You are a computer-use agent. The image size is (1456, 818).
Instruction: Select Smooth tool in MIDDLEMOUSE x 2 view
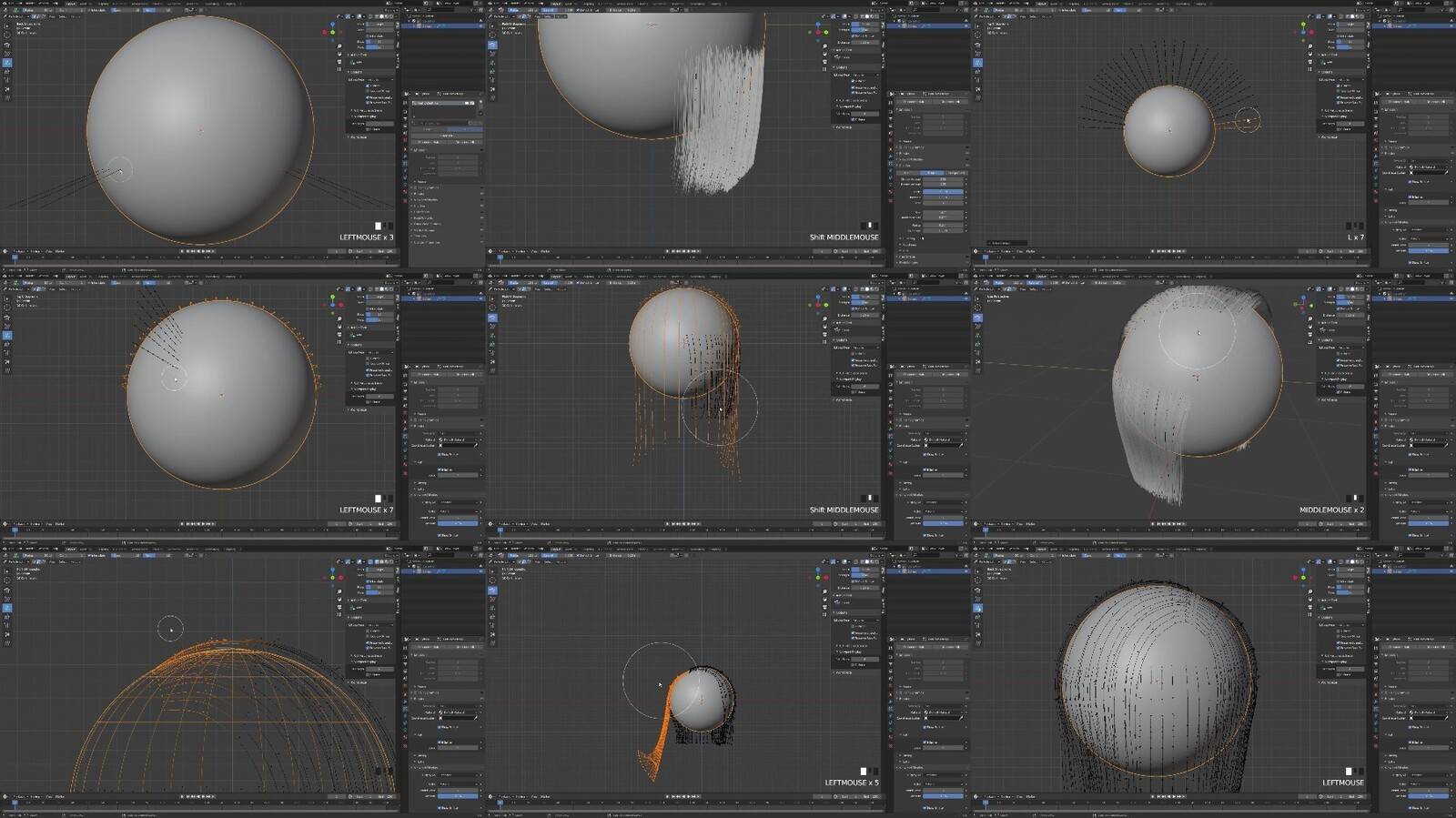(977, 327)
